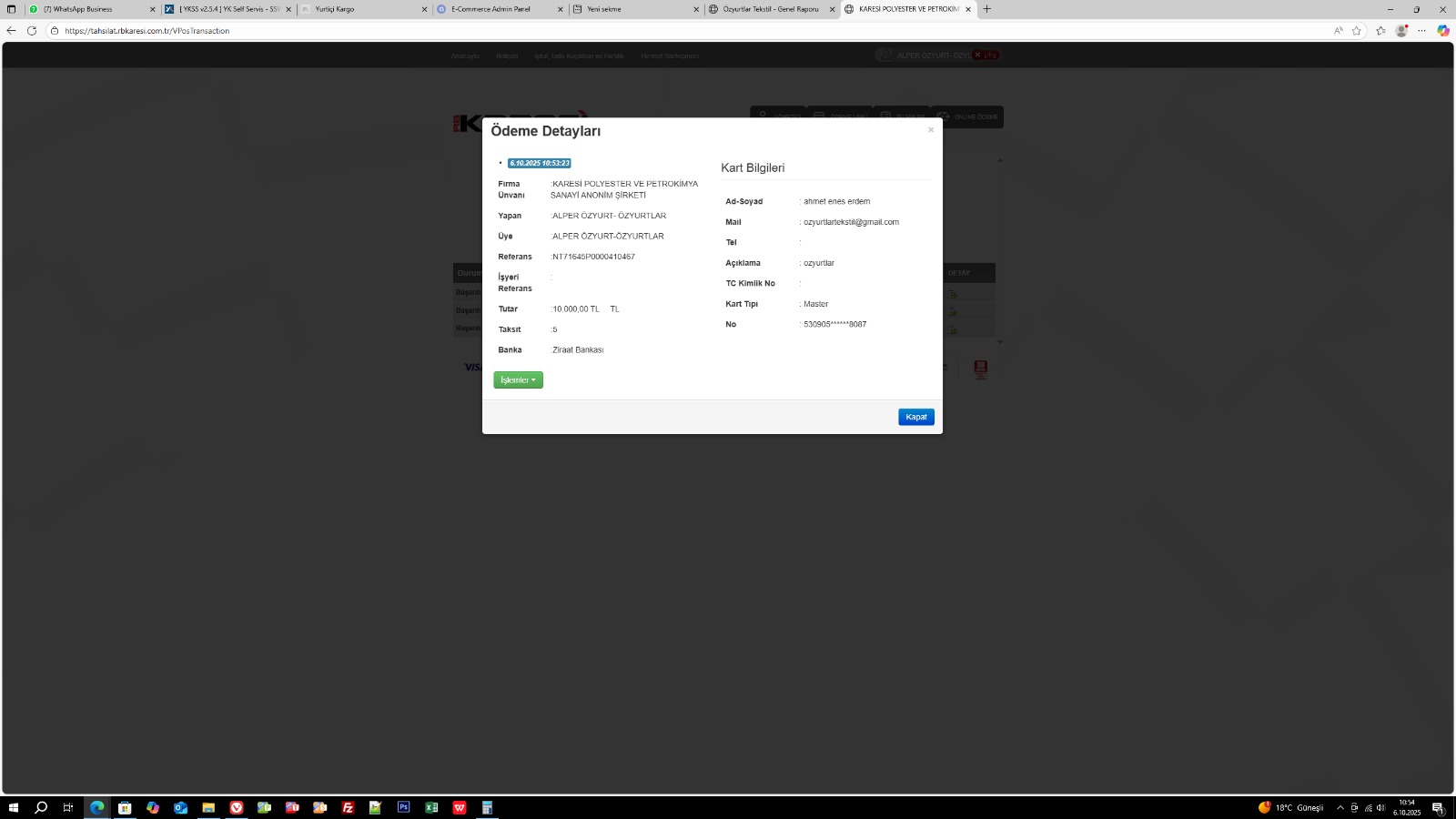Launch Photoshop from the taskbar
Image resolution: width=1456 pixels, height=819 pixels.
tap(403, 807)
